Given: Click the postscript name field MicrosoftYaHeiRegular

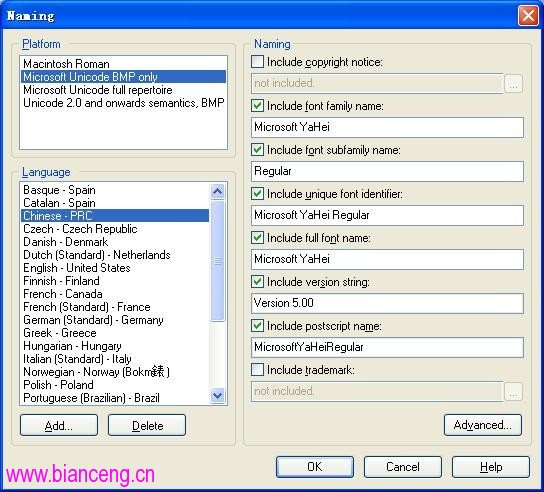Looking at the screenshot, I should tap(387, 347).
